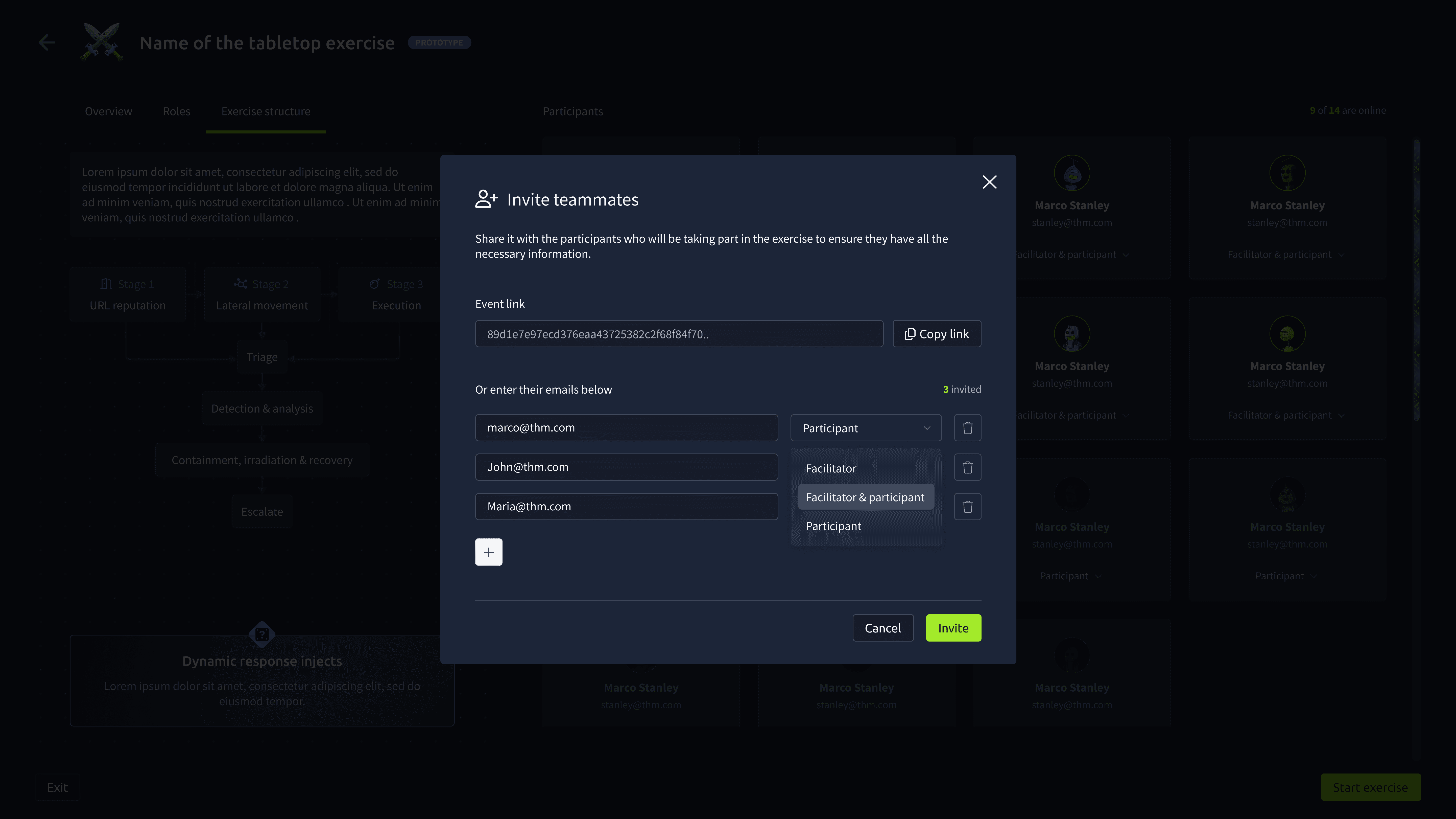The height and width of the screenshot is (819, 1456).
Task: Copy the event link
Action: point(936,334)
